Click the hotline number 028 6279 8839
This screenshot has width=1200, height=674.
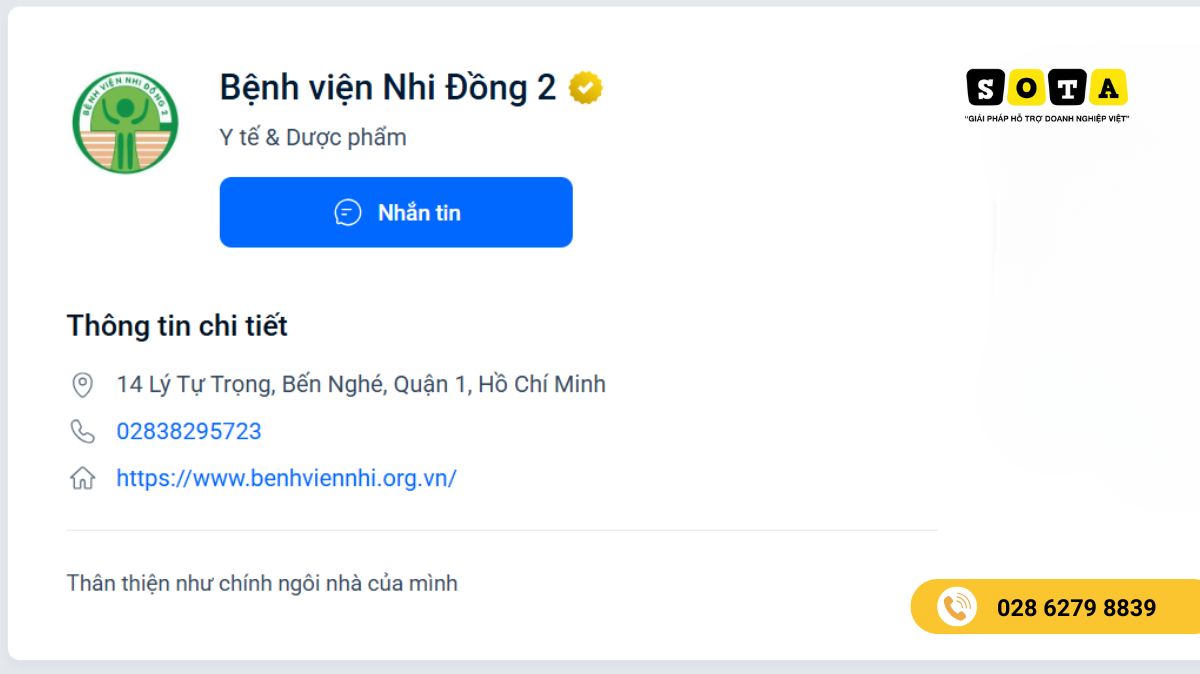(x=1076, y=607)
